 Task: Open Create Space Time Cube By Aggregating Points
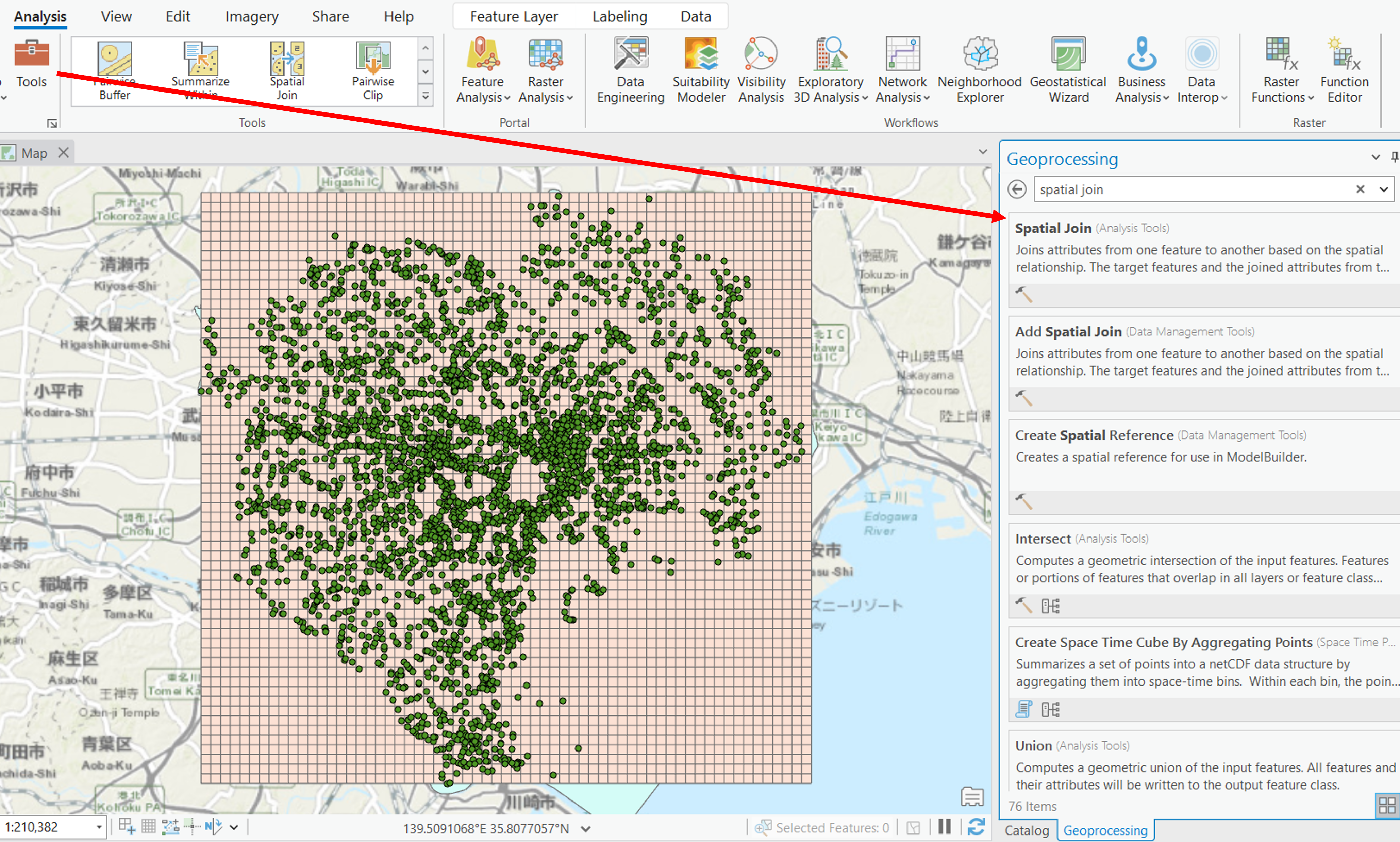tap(1204, 674)
